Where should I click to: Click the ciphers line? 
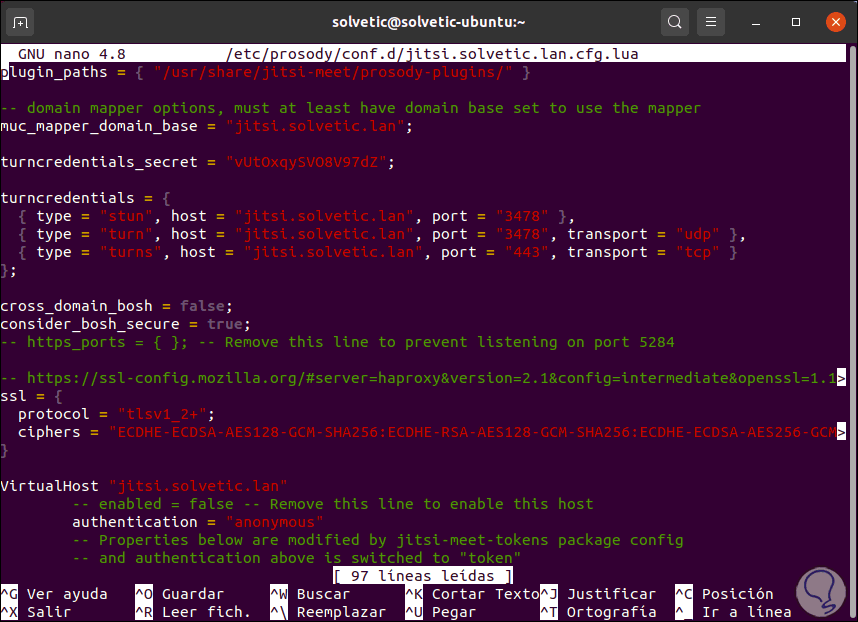point(427,432)
